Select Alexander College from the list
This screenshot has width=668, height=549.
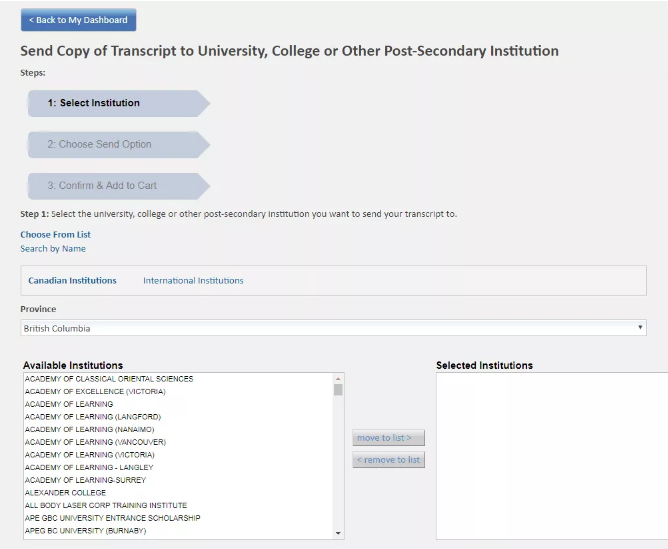(x=65, y=493)
